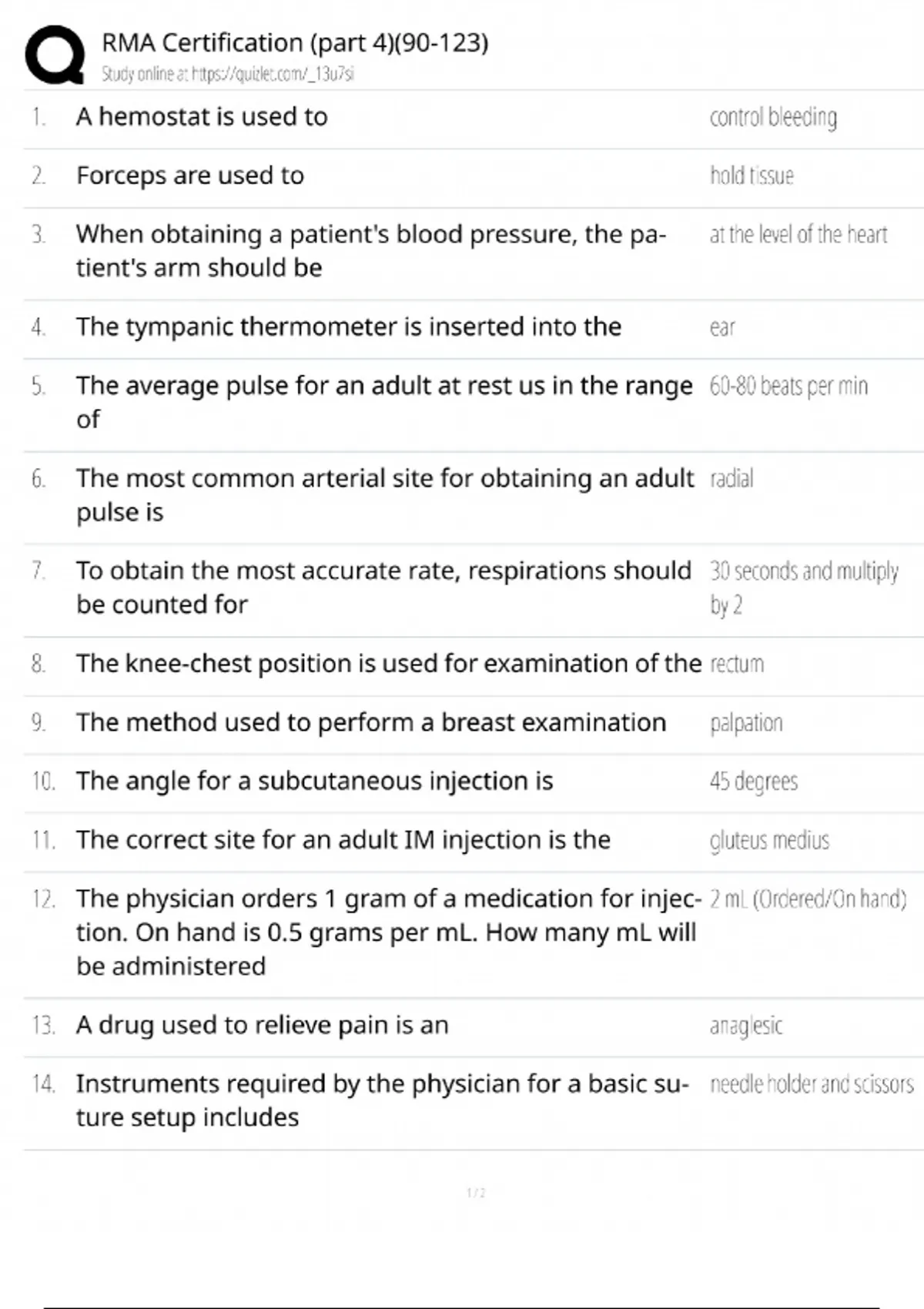Click the "60-80 beats per min" answer

pos(788,386)
